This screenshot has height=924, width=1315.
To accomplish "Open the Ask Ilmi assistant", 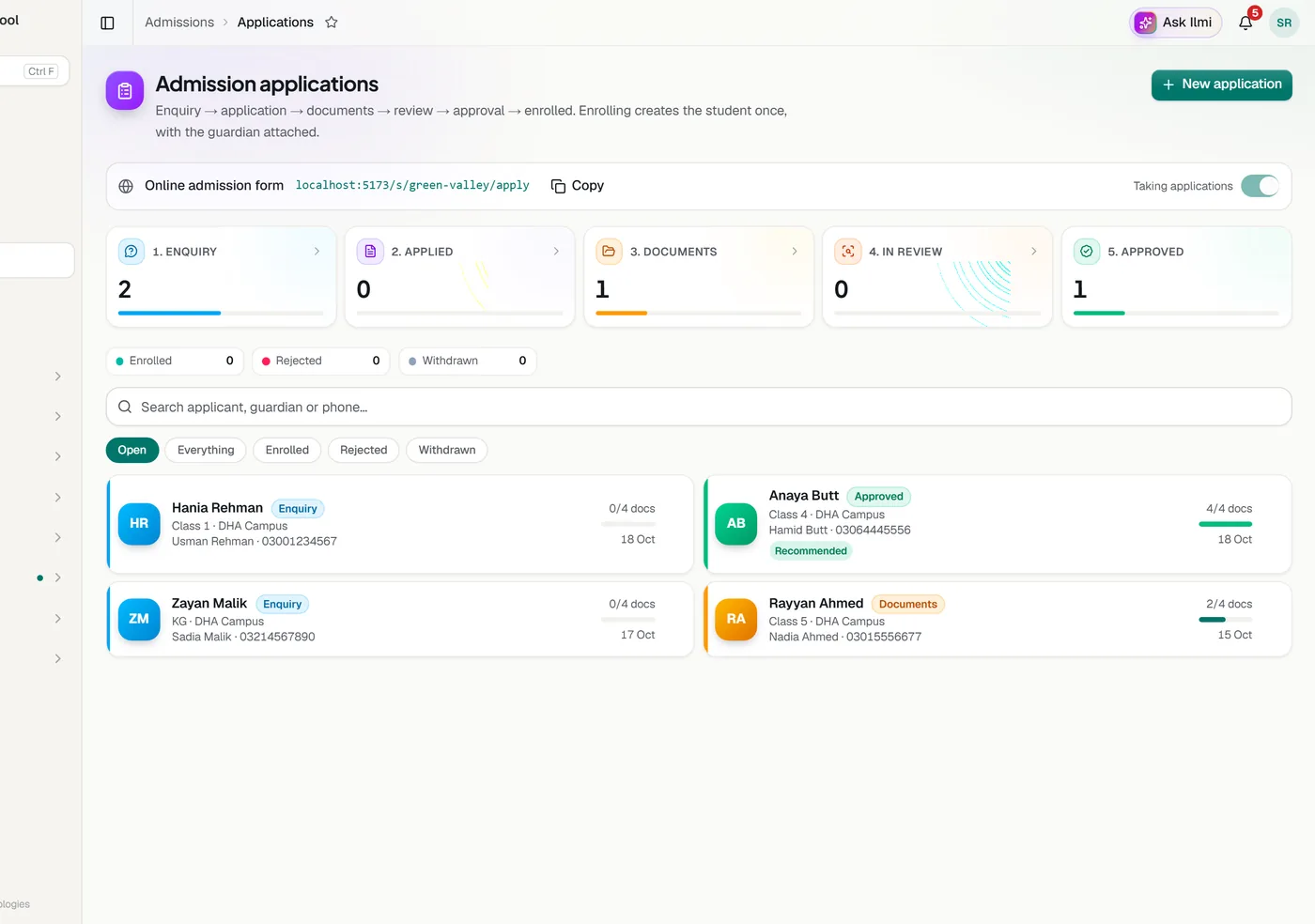I will 1176,23.
